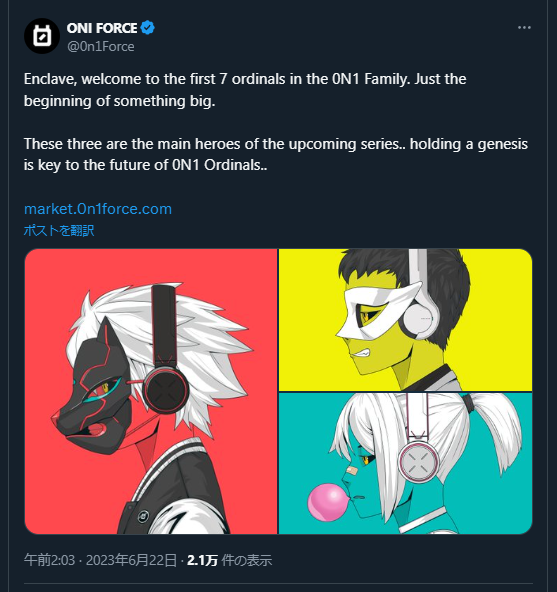Open the yellow masked character image
This screenshot has height=592, width=557.
pos(405,320)
